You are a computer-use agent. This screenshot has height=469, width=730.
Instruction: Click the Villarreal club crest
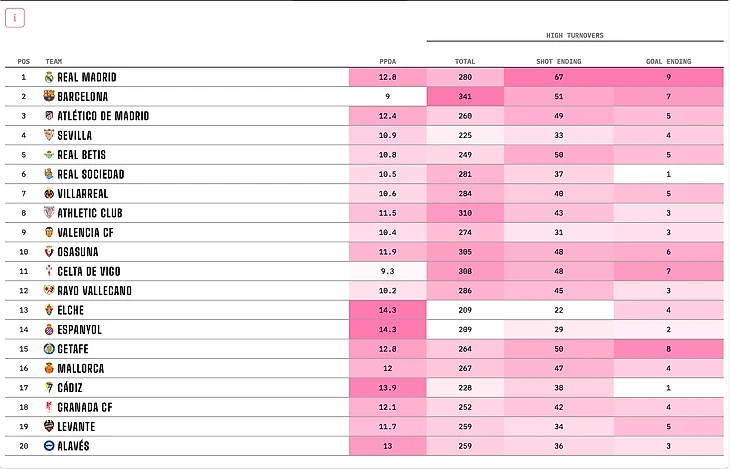pos(49,194)
